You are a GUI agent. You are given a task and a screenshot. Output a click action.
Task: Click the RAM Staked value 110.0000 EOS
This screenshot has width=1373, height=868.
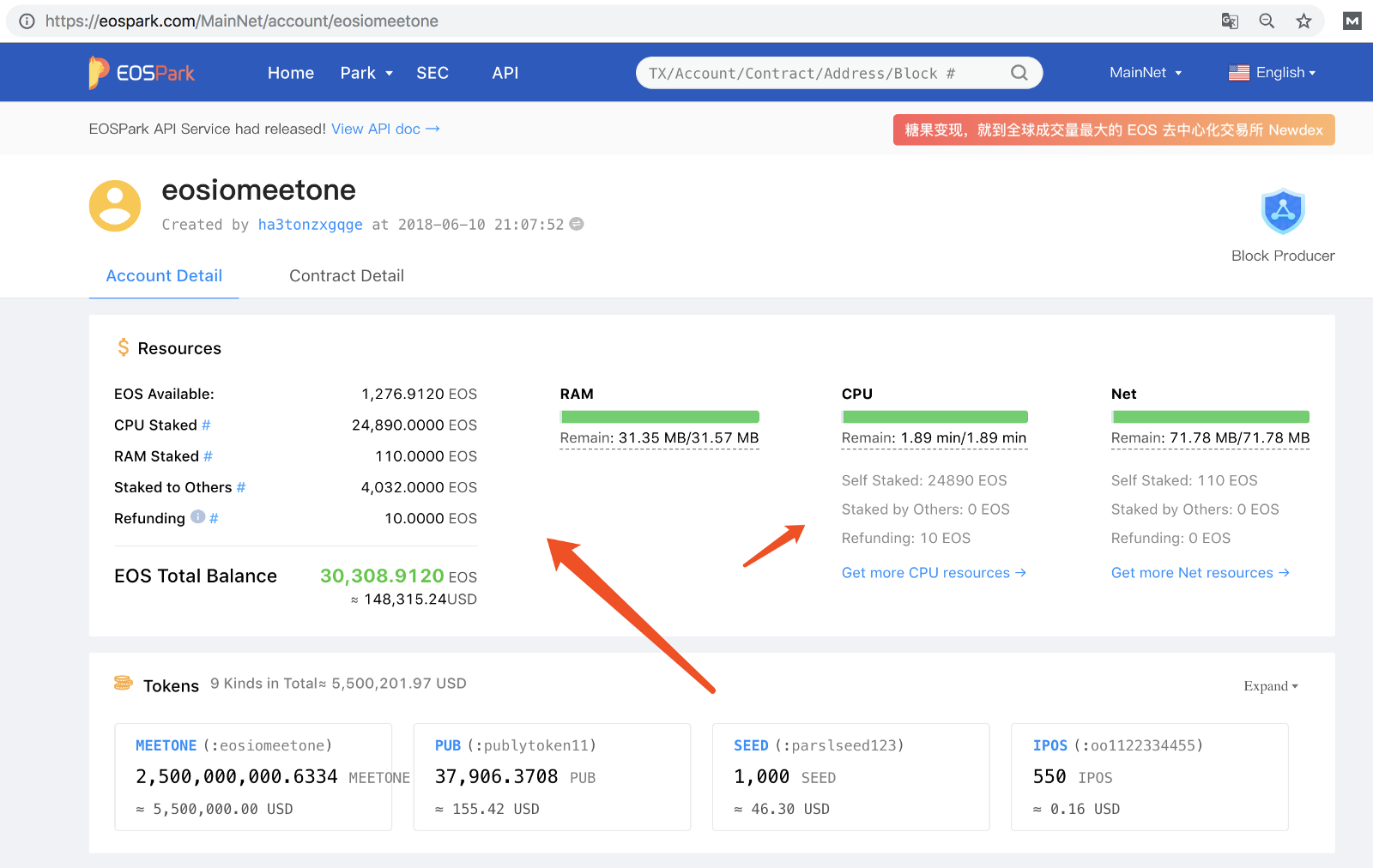(426, 456)
